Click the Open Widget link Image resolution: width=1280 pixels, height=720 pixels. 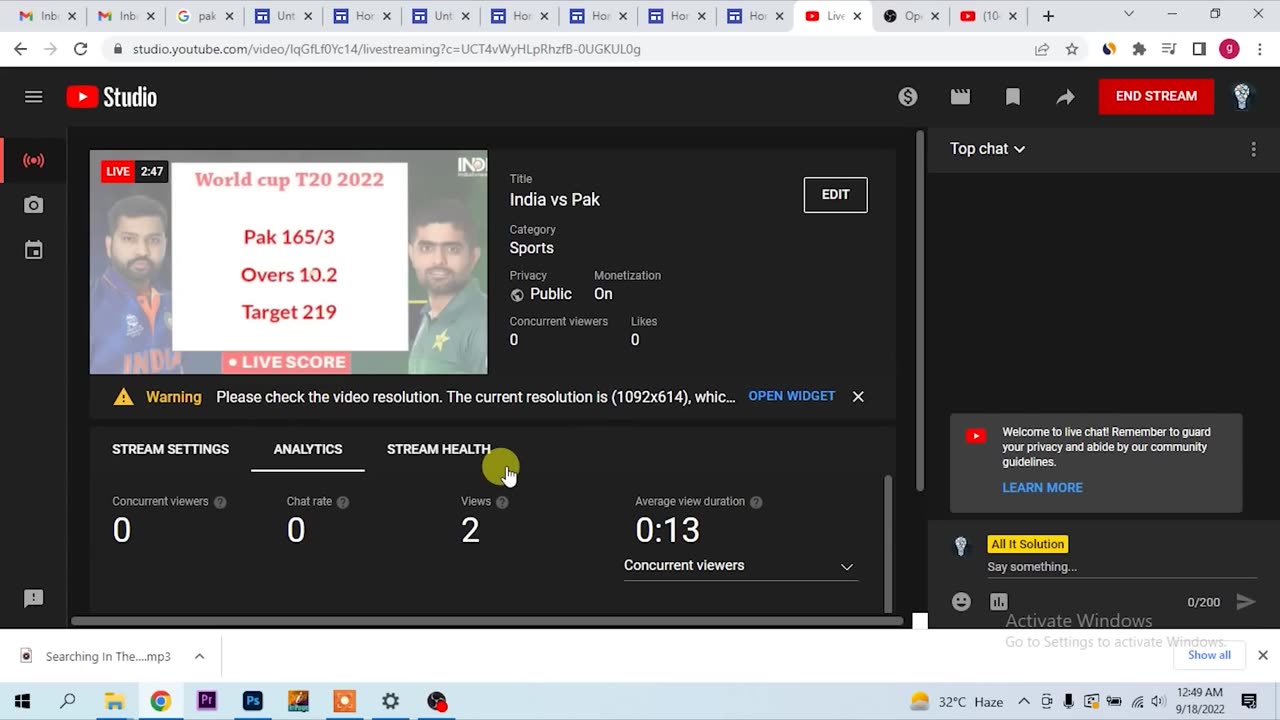click(791, 396)
